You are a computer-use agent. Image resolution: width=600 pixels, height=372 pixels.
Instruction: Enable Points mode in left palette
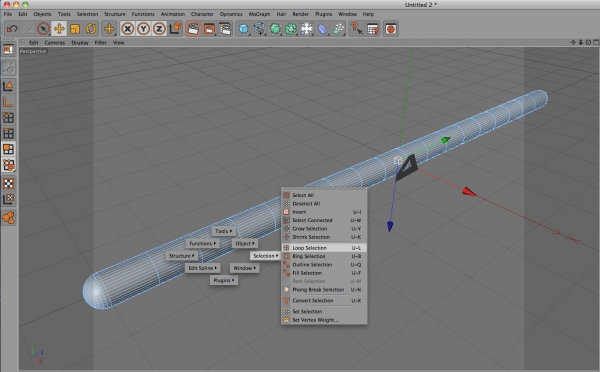pyautogui.click(x=8, y=117)
